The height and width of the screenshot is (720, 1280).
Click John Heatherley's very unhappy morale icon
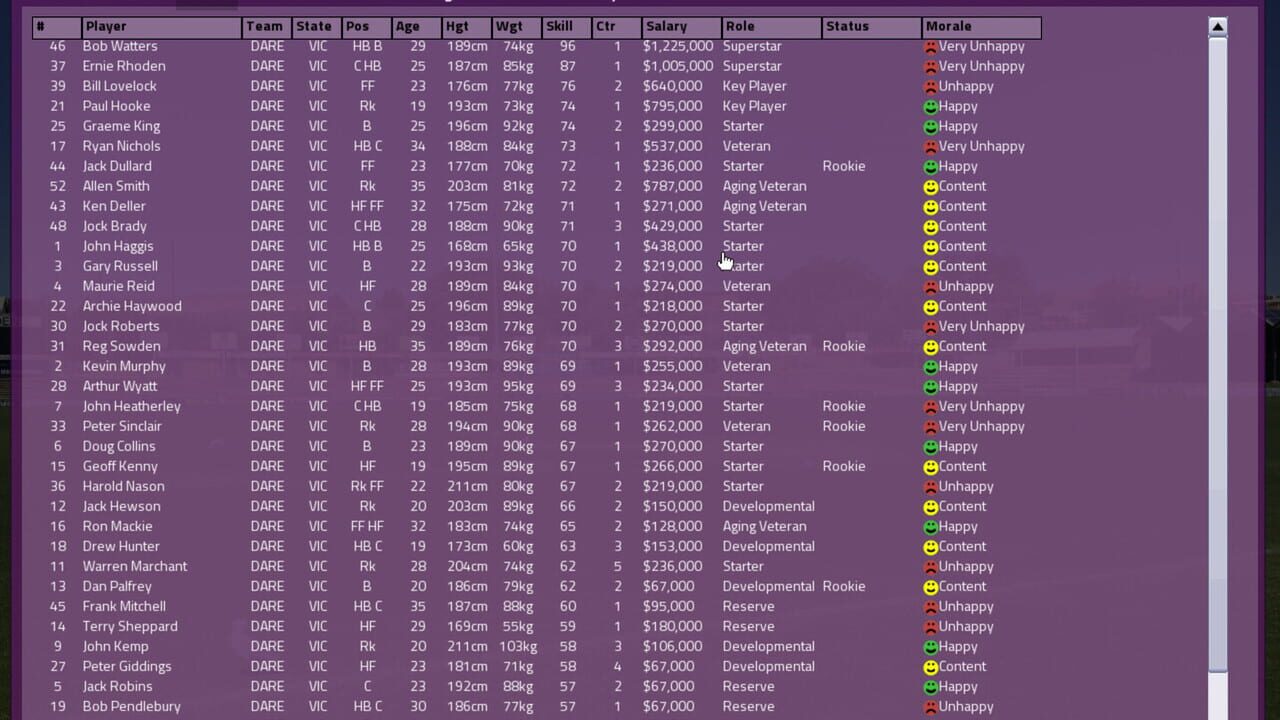coord(931,406)
